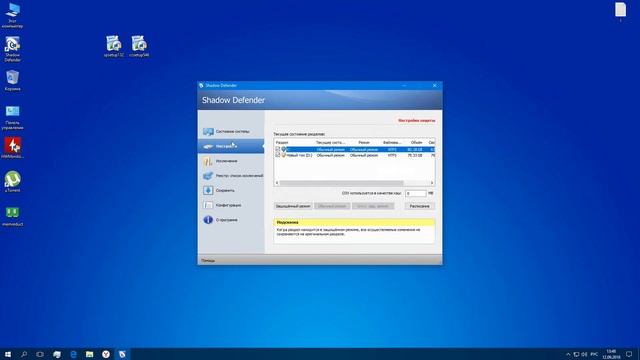Open the Configuration section icon
Screen dimensions: 640x360
point(208,205)
